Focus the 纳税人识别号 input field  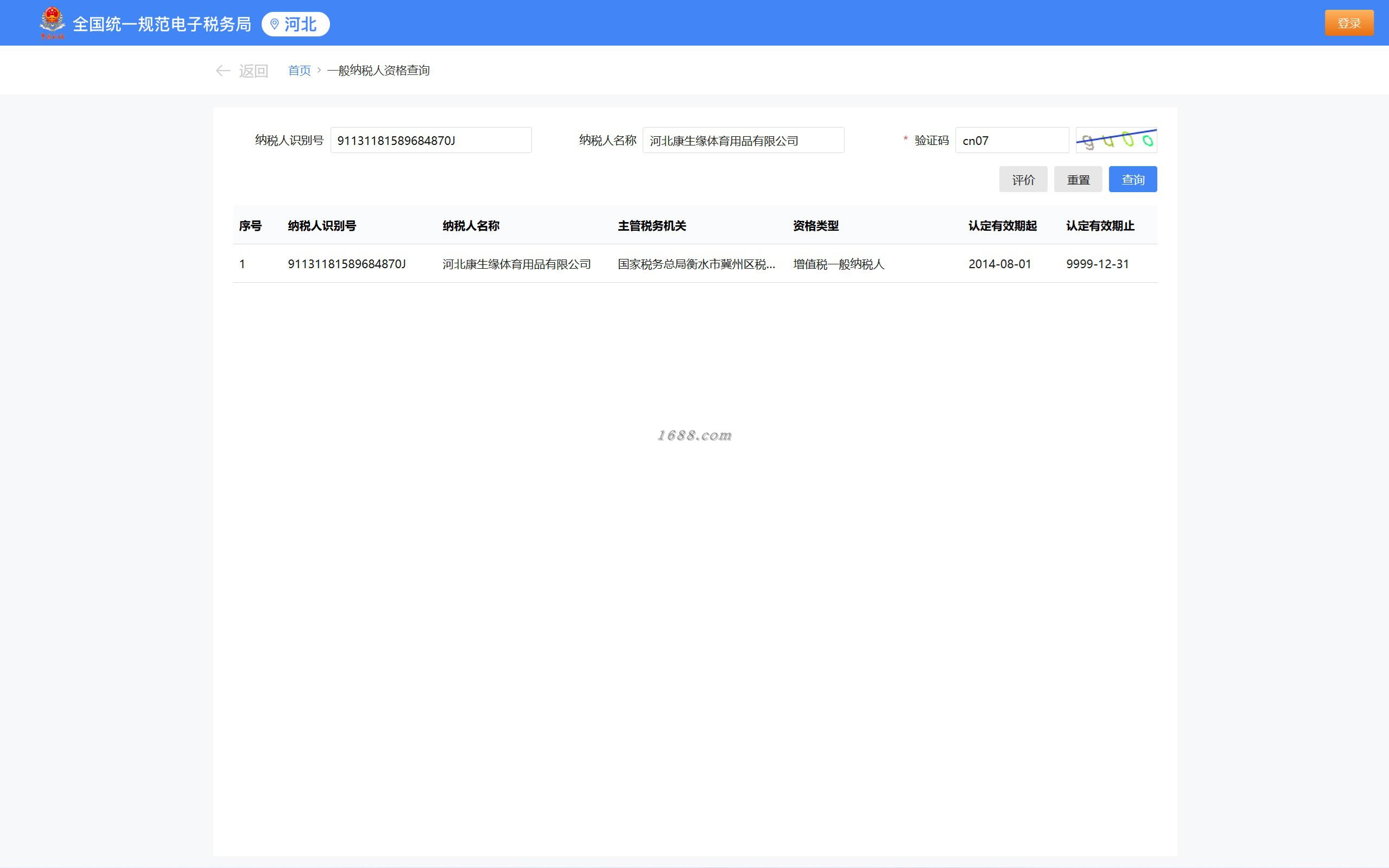[x=430, y=141]
